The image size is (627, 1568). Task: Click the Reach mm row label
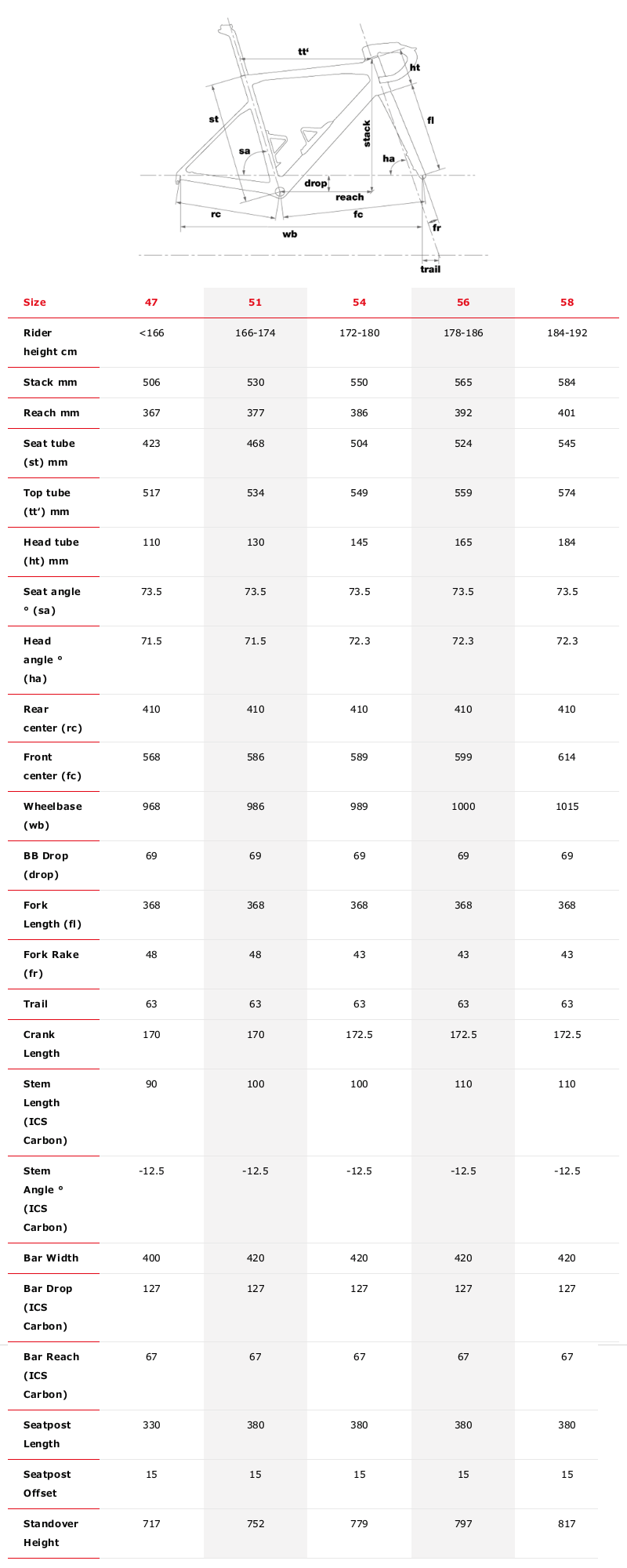(x=52, y=413)
